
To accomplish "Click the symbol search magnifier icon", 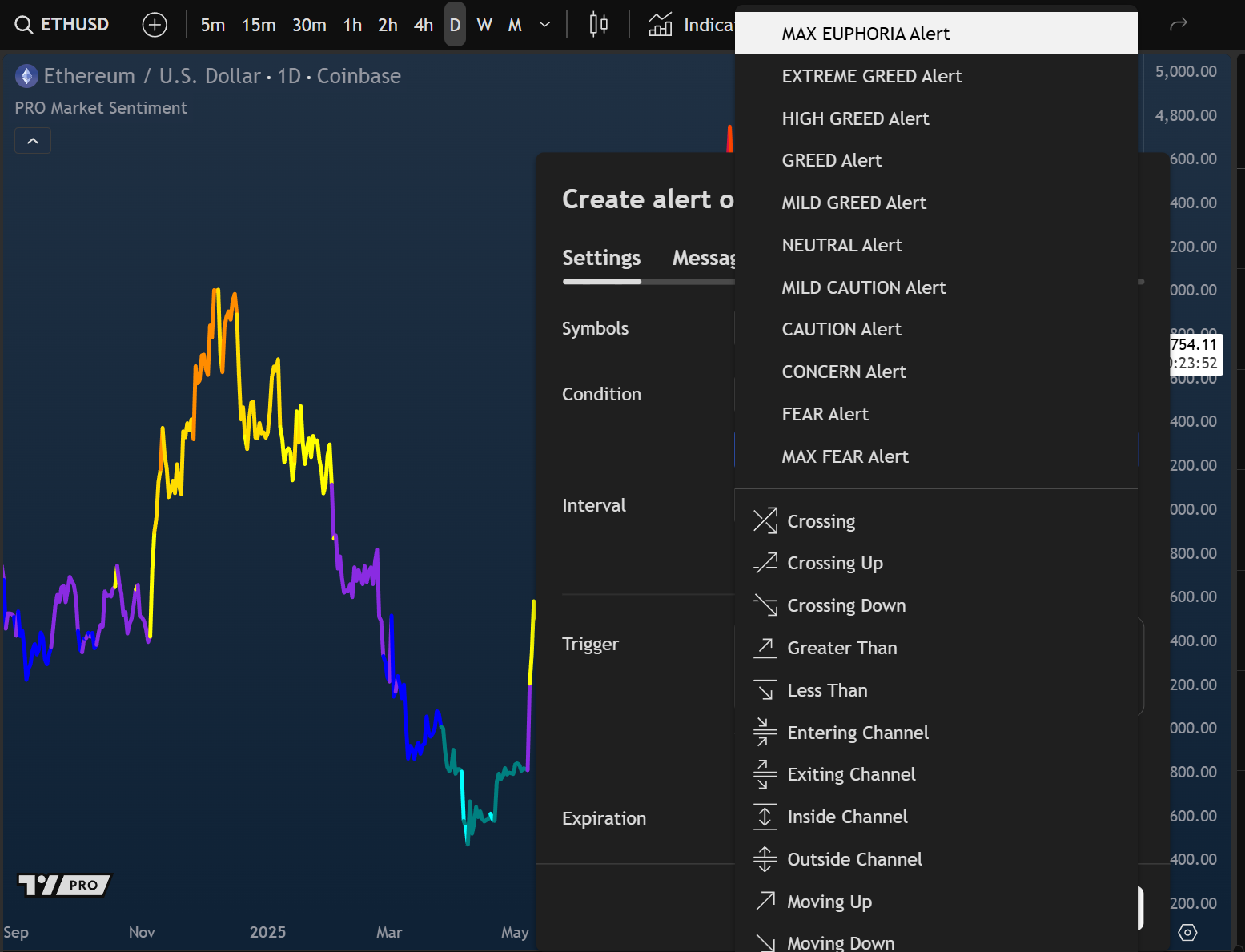I will tap(24, 25).
